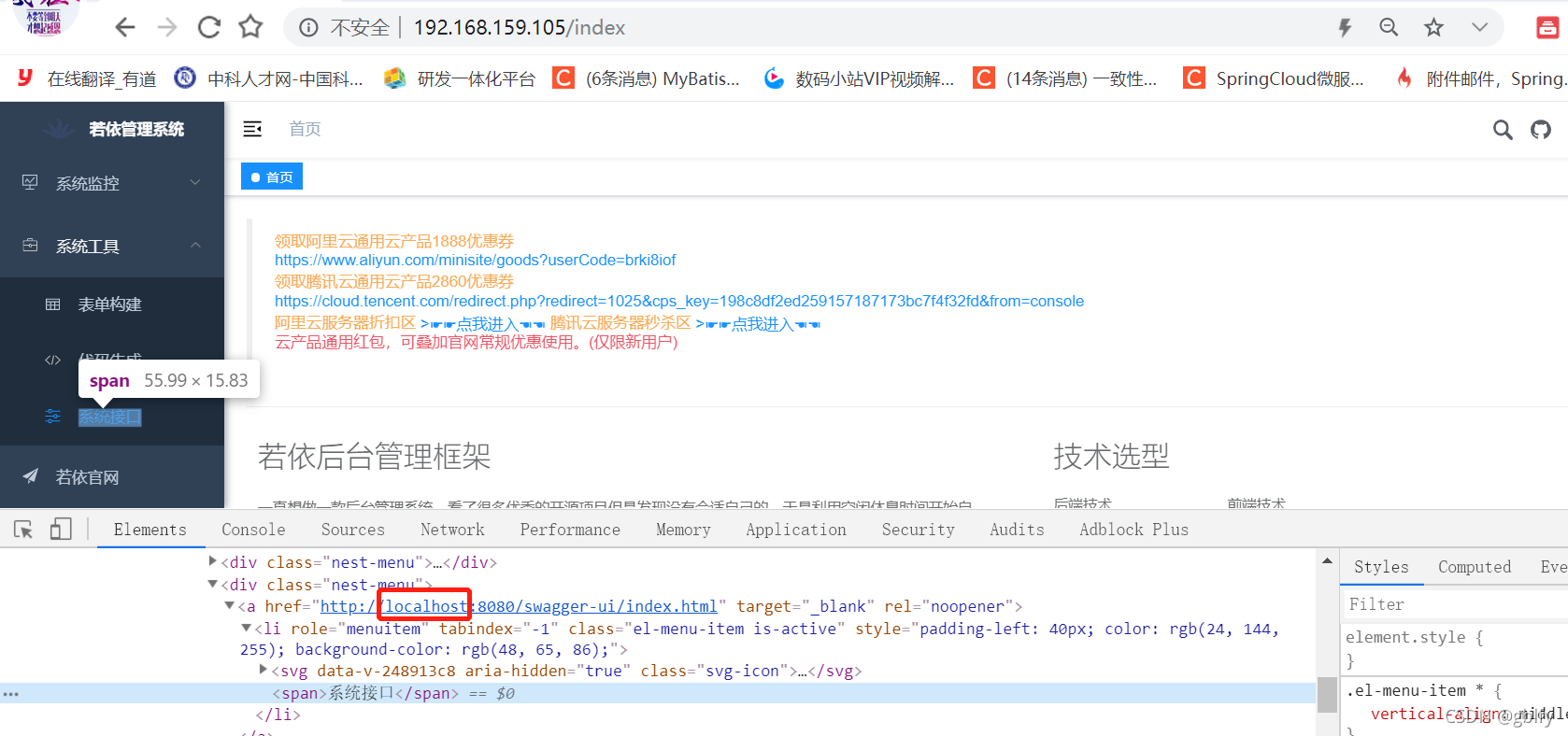Open the cloud.tencent.com redirect link

[x=679, y=302]
